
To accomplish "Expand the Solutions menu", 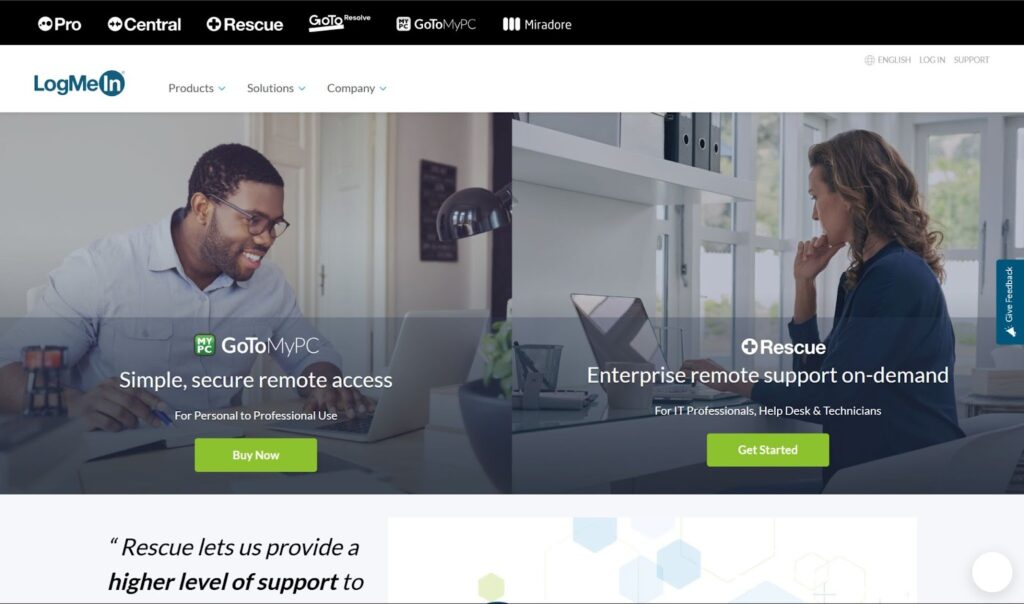I will point(276,88).
